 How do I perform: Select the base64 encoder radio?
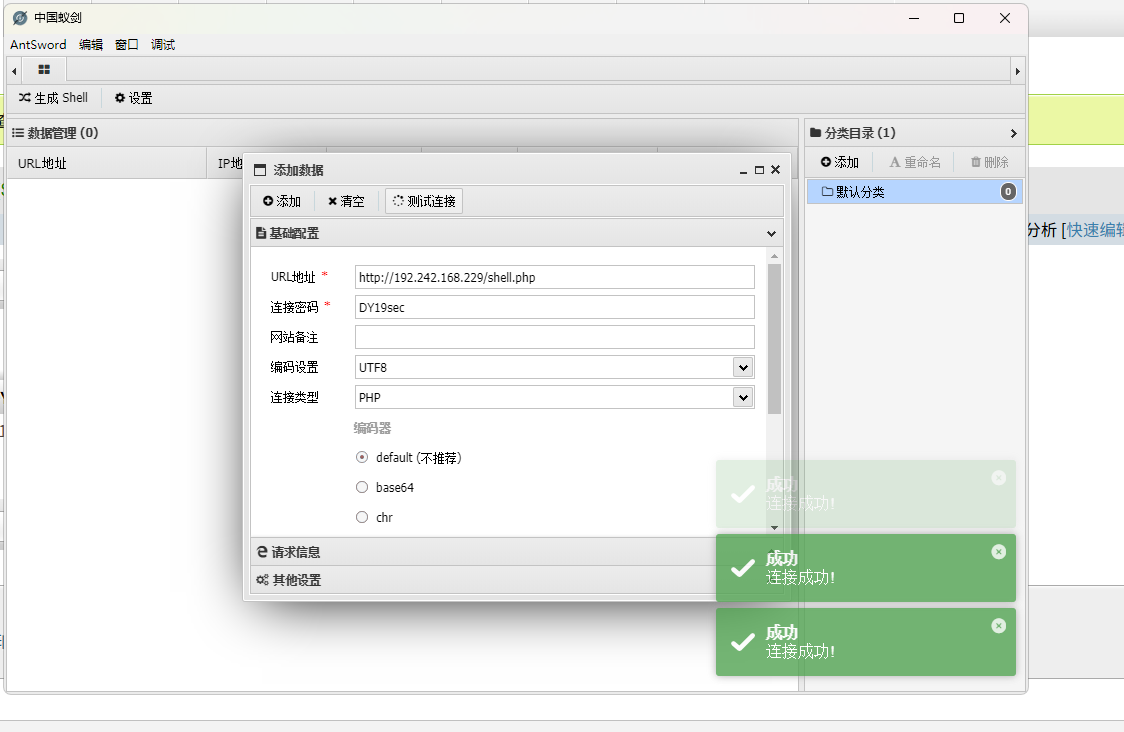362,488
